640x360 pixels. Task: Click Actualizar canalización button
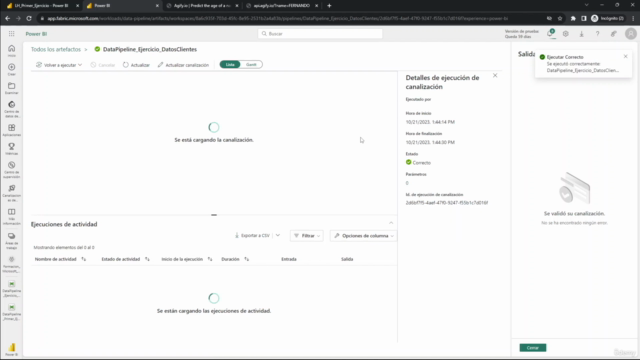click(x=183, y=65)
